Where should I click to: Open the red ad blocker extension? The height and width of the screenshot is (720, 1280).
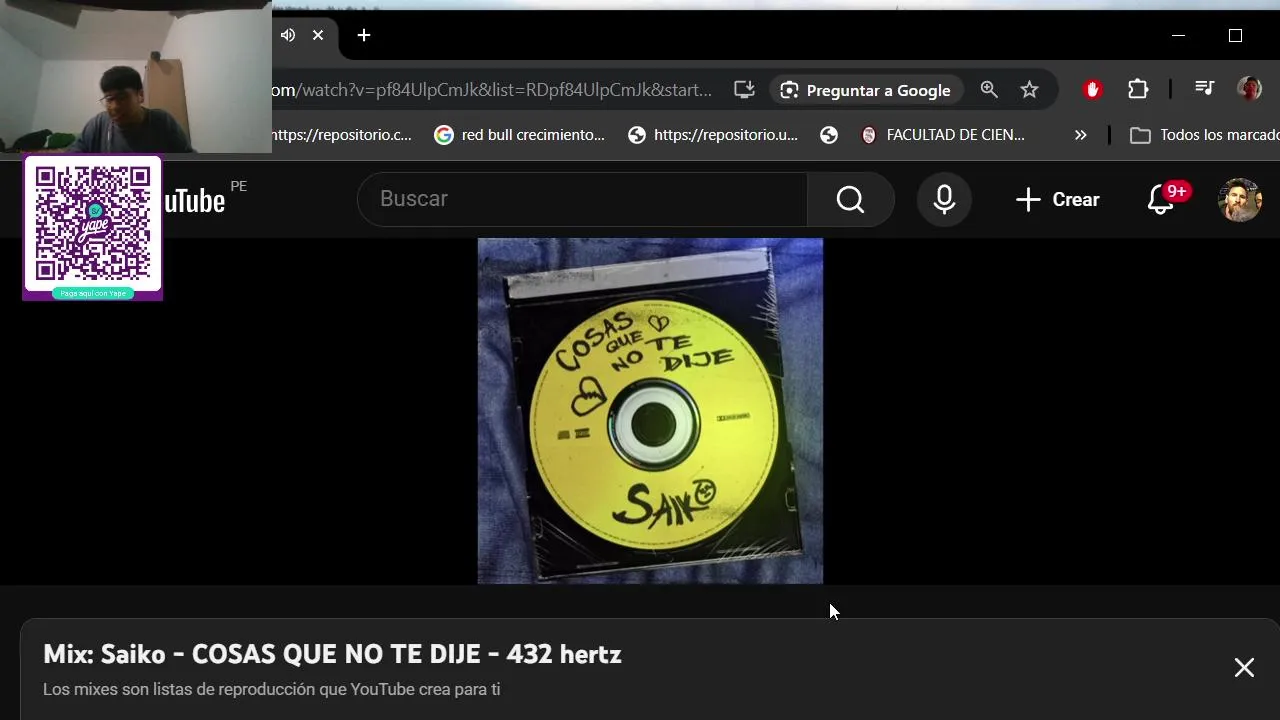pyautogui.click(x=1092, y=90)
